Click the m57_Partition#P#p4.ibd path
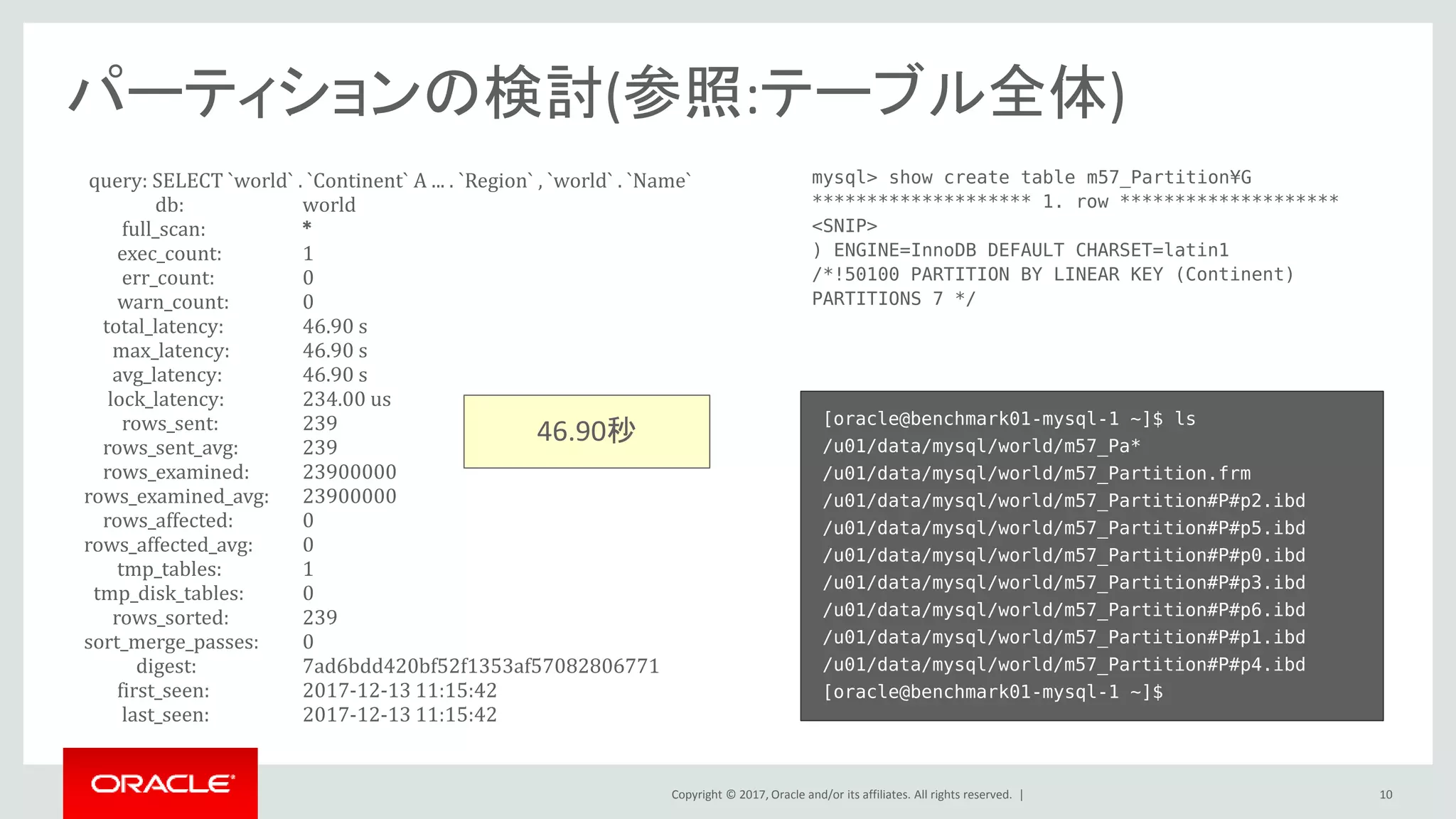Viewport: 1456px width, 819px height. 1064,665
